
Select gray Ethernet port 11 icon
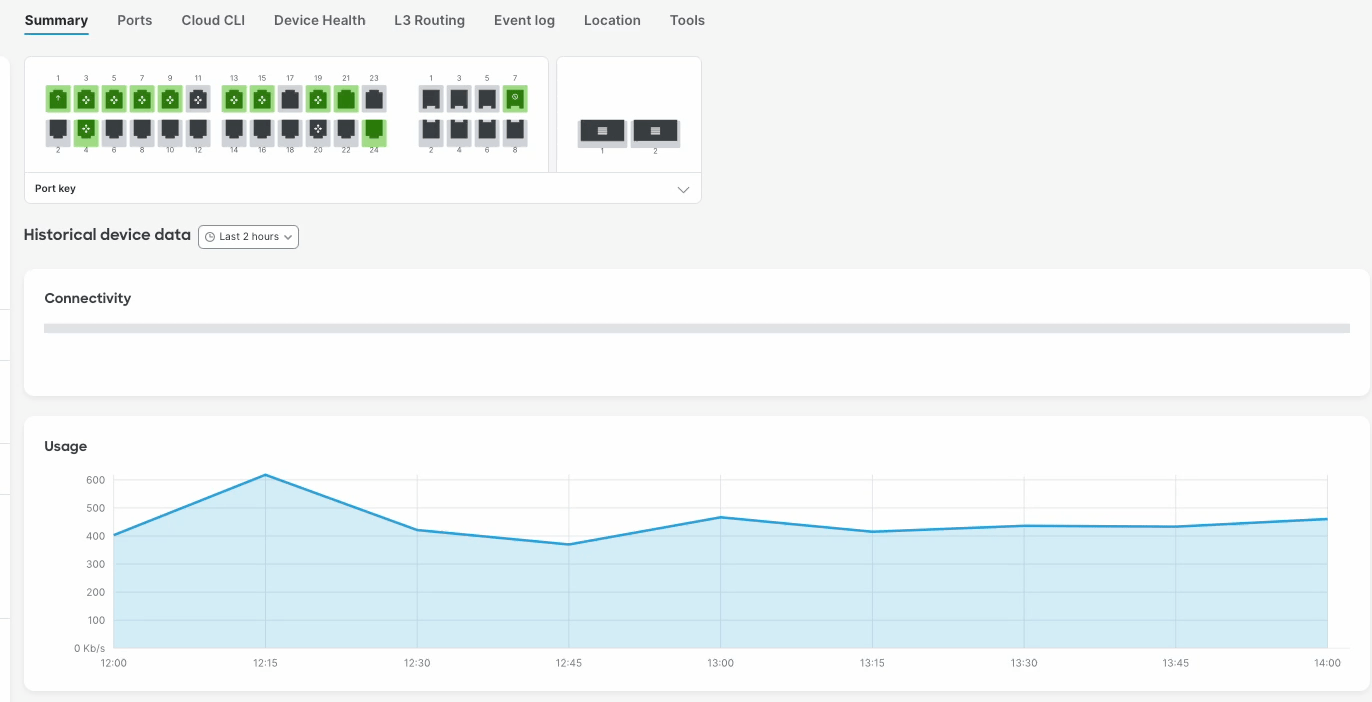198,99
